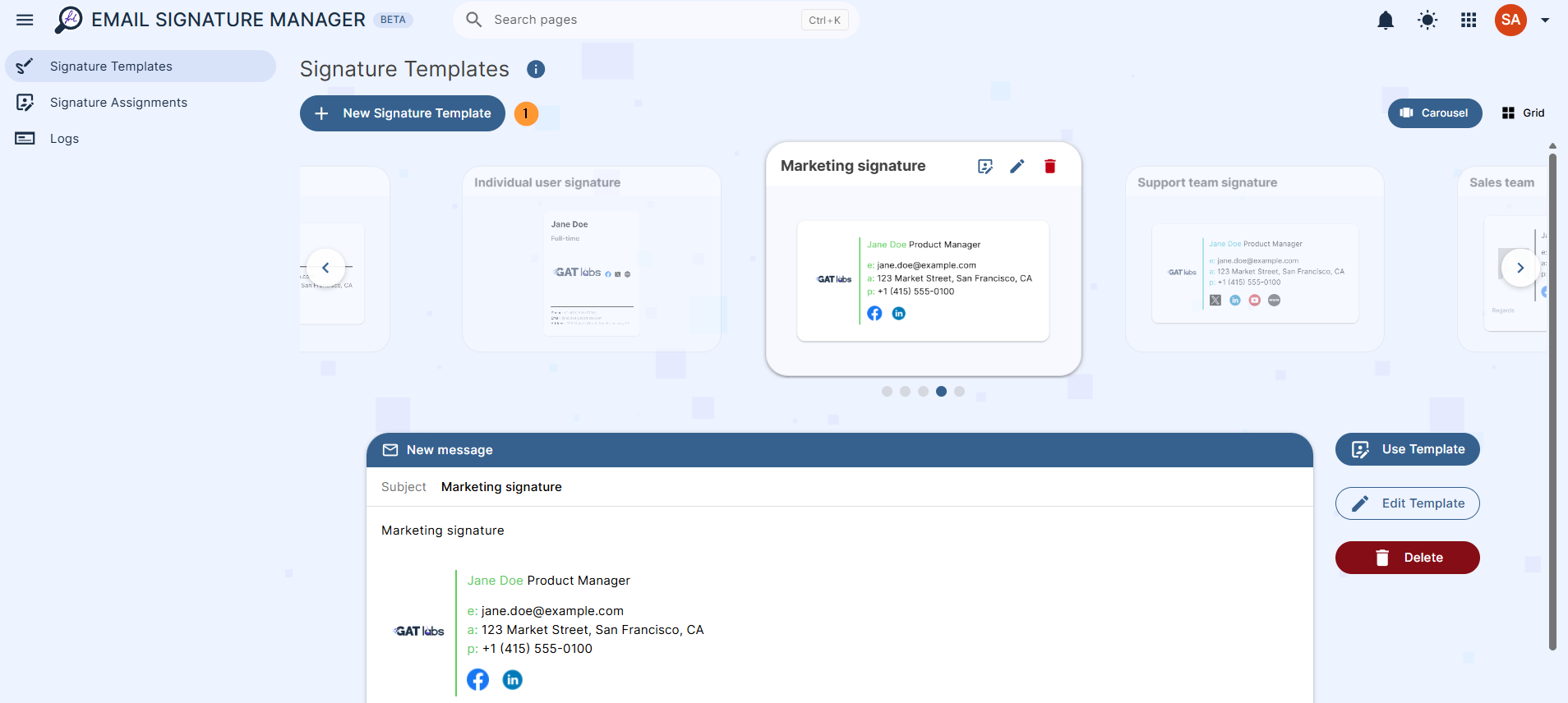Expand the account dropdown arrow
Image resolution: width=1568 pixels, height=703 pixels.
(1545, 21)
